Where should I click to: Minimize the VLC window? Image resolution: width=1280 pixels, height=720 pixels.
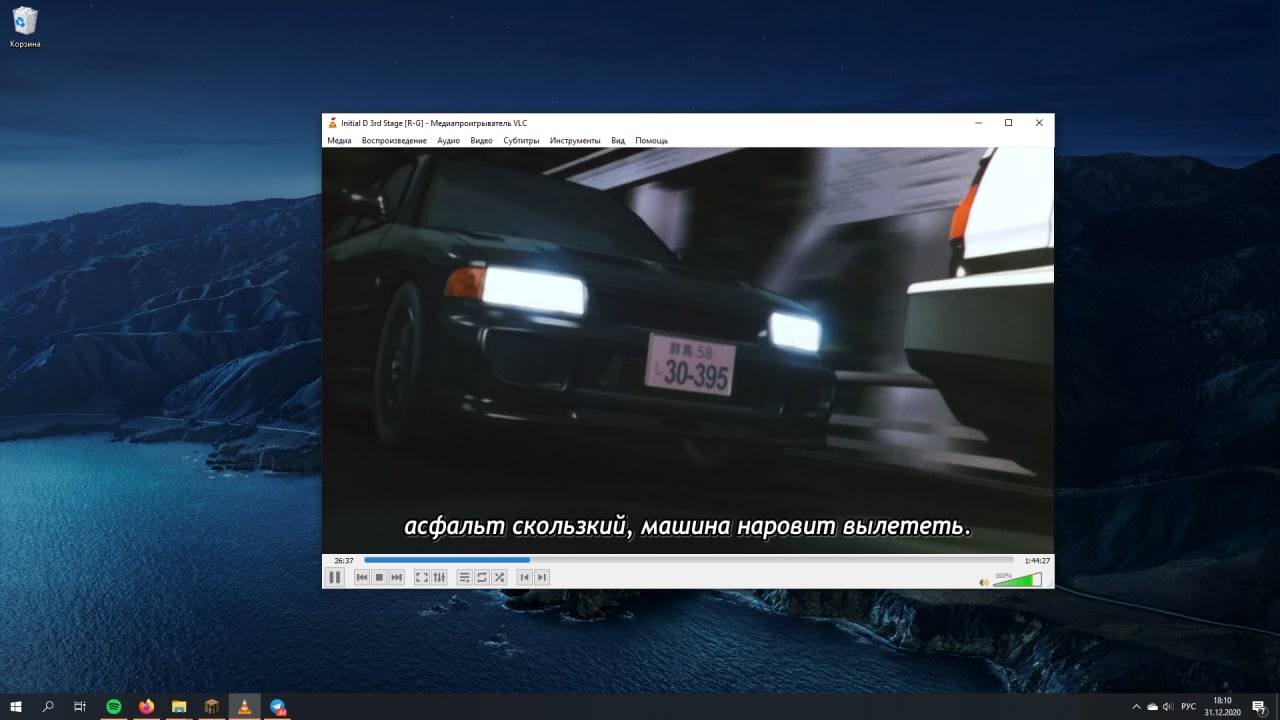coord(977,123)
